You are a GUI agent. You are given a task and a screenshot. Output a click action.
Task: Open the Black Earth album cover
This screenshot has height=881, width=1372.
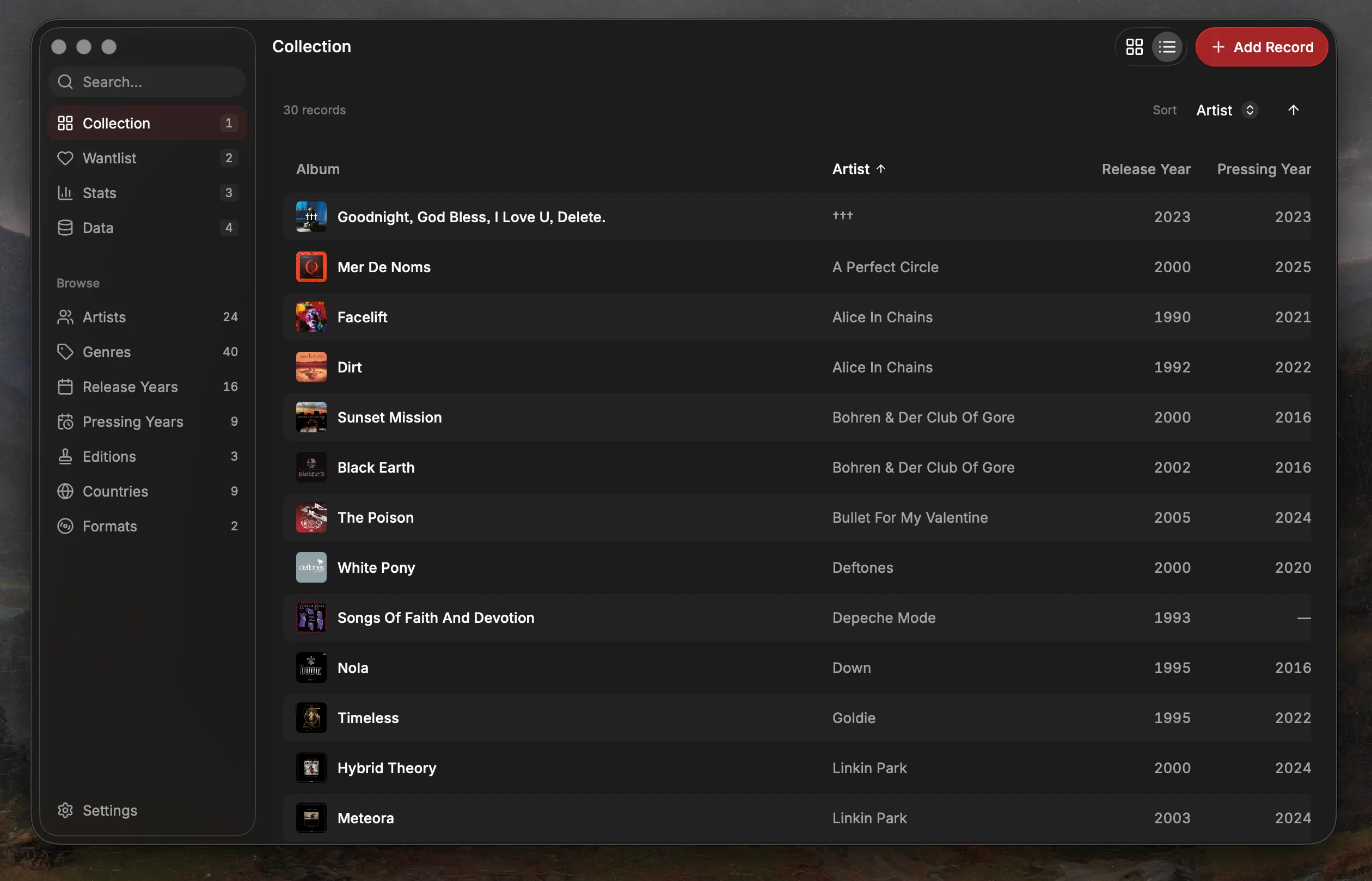(311, 467)
